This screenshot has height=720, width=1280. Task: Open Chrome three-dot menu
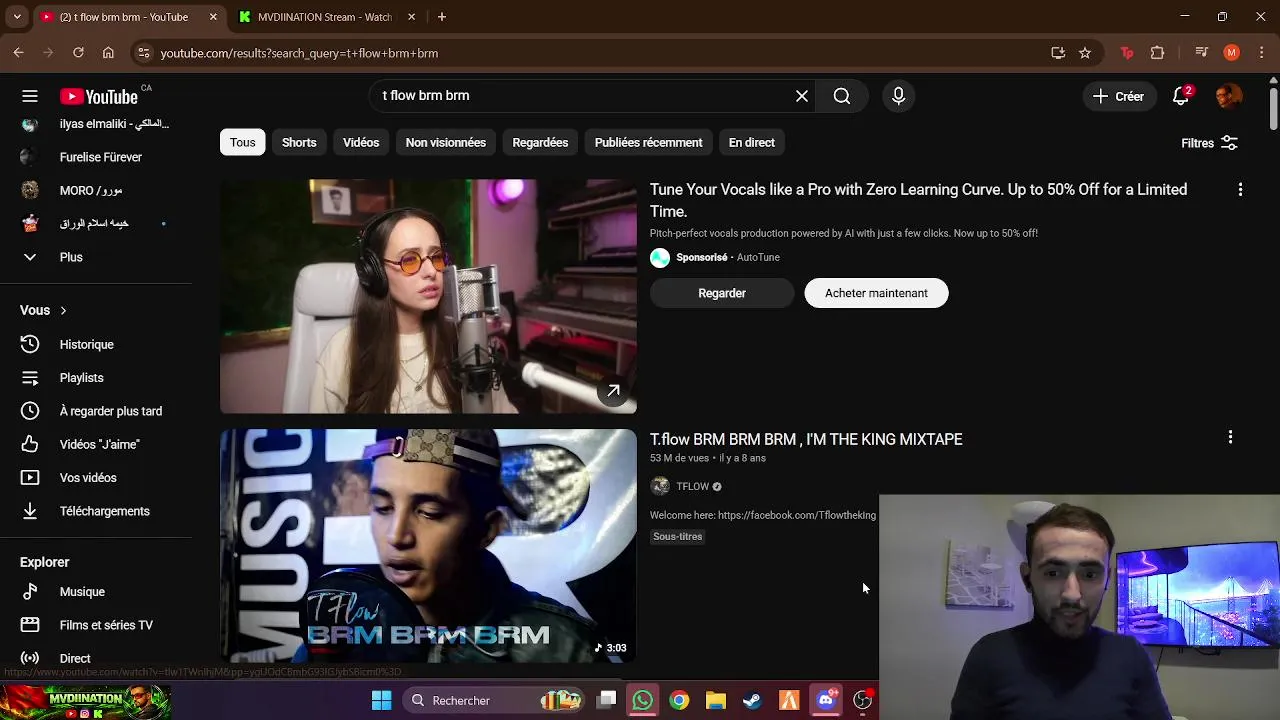click(x=1261, y=53)
